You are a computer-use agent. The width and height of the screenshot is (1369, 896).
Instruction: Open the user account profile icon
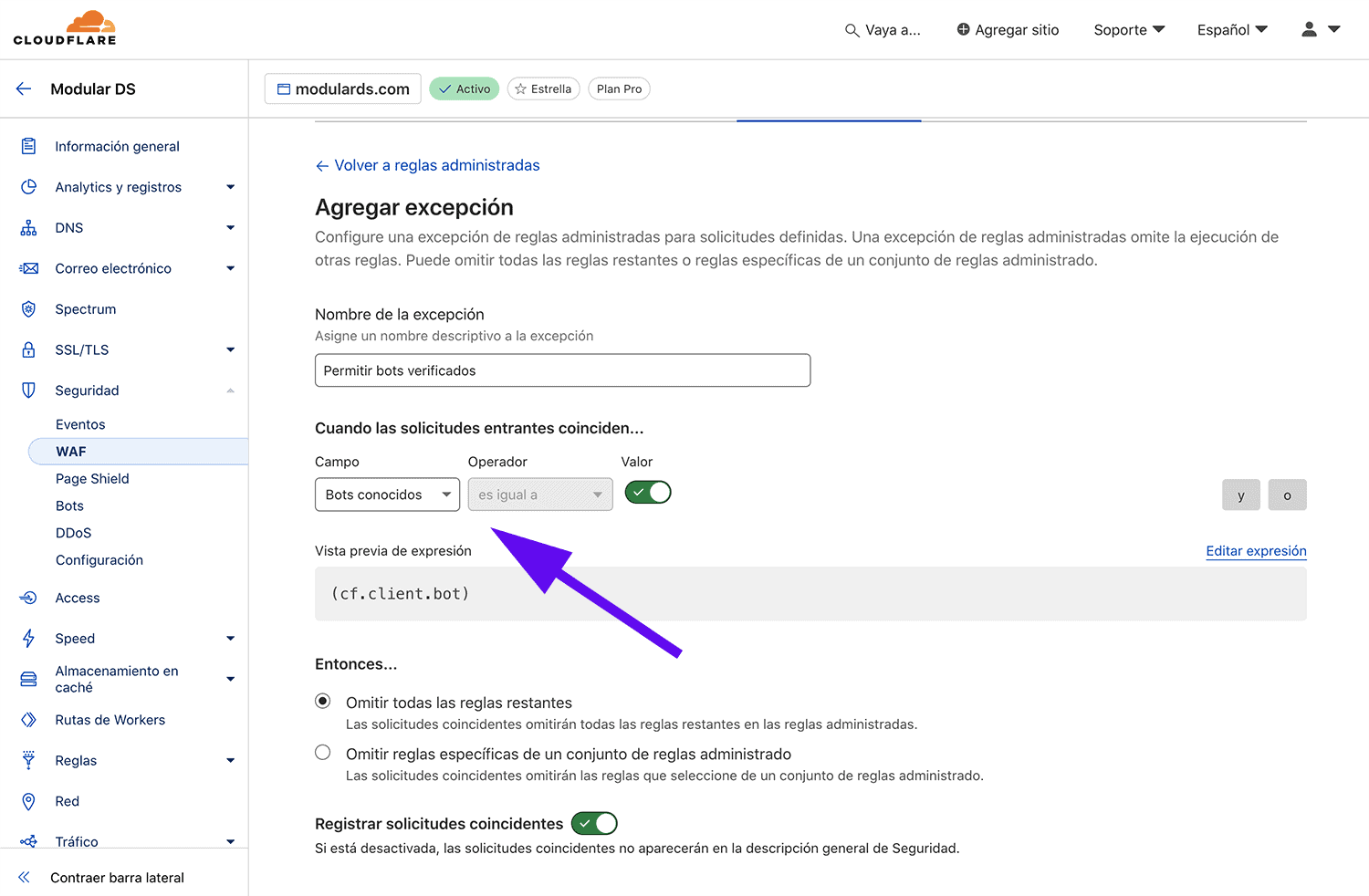point(1309,29)
